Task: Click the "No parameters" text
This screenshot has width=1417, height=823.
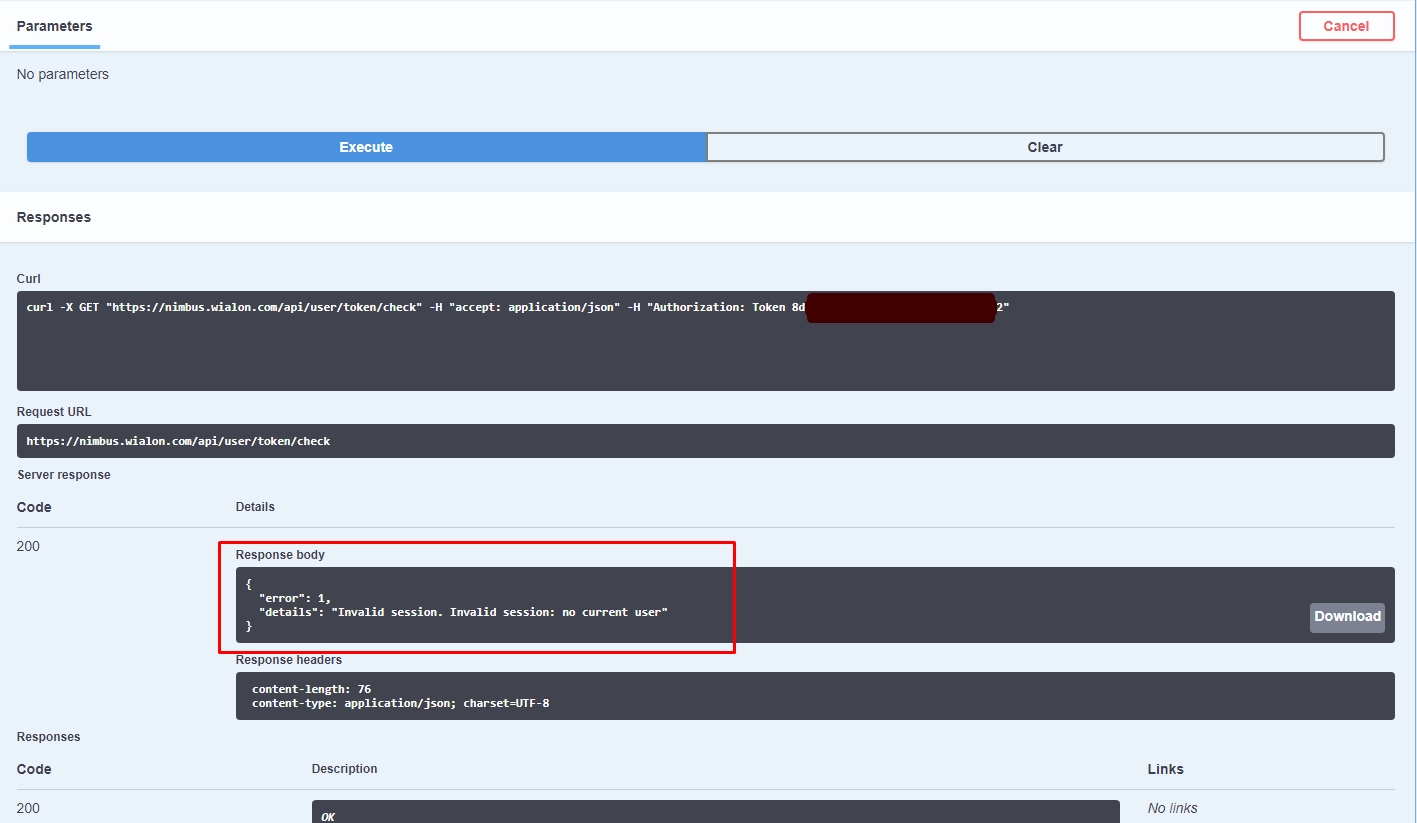Action: [x=63, y=74]
